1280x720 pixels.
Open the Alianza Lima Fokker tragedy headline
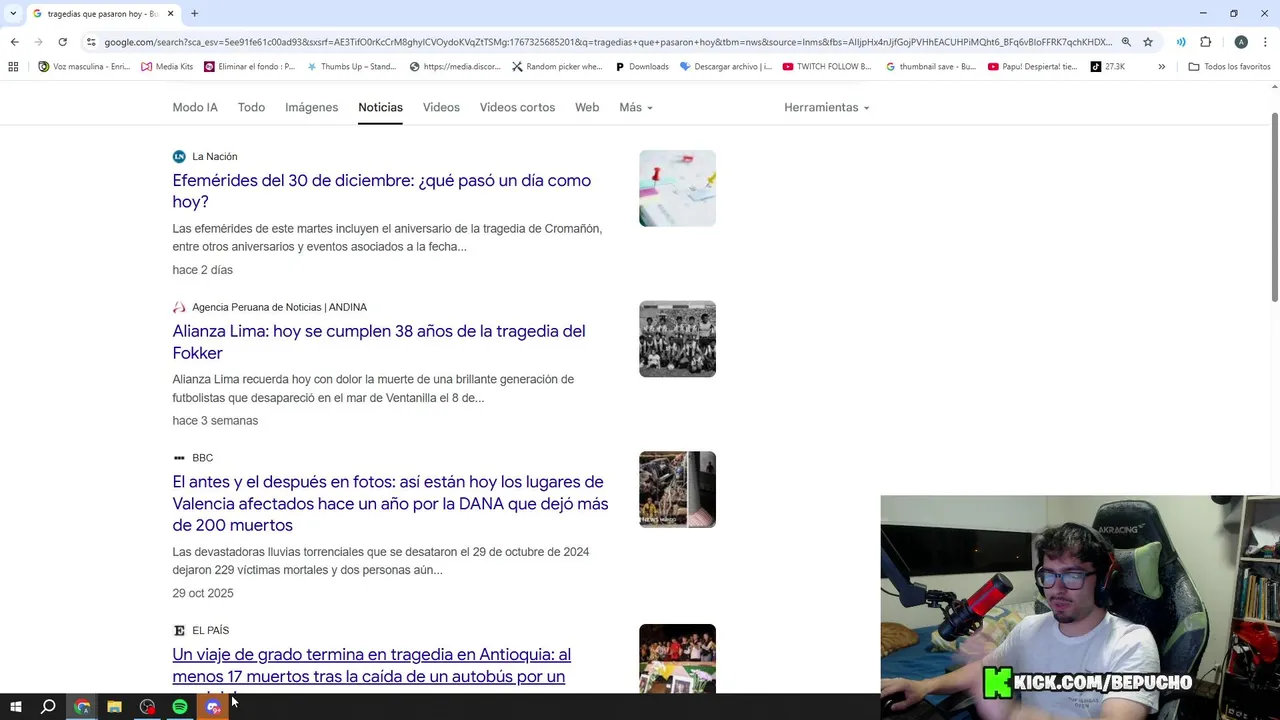point(378,342)
